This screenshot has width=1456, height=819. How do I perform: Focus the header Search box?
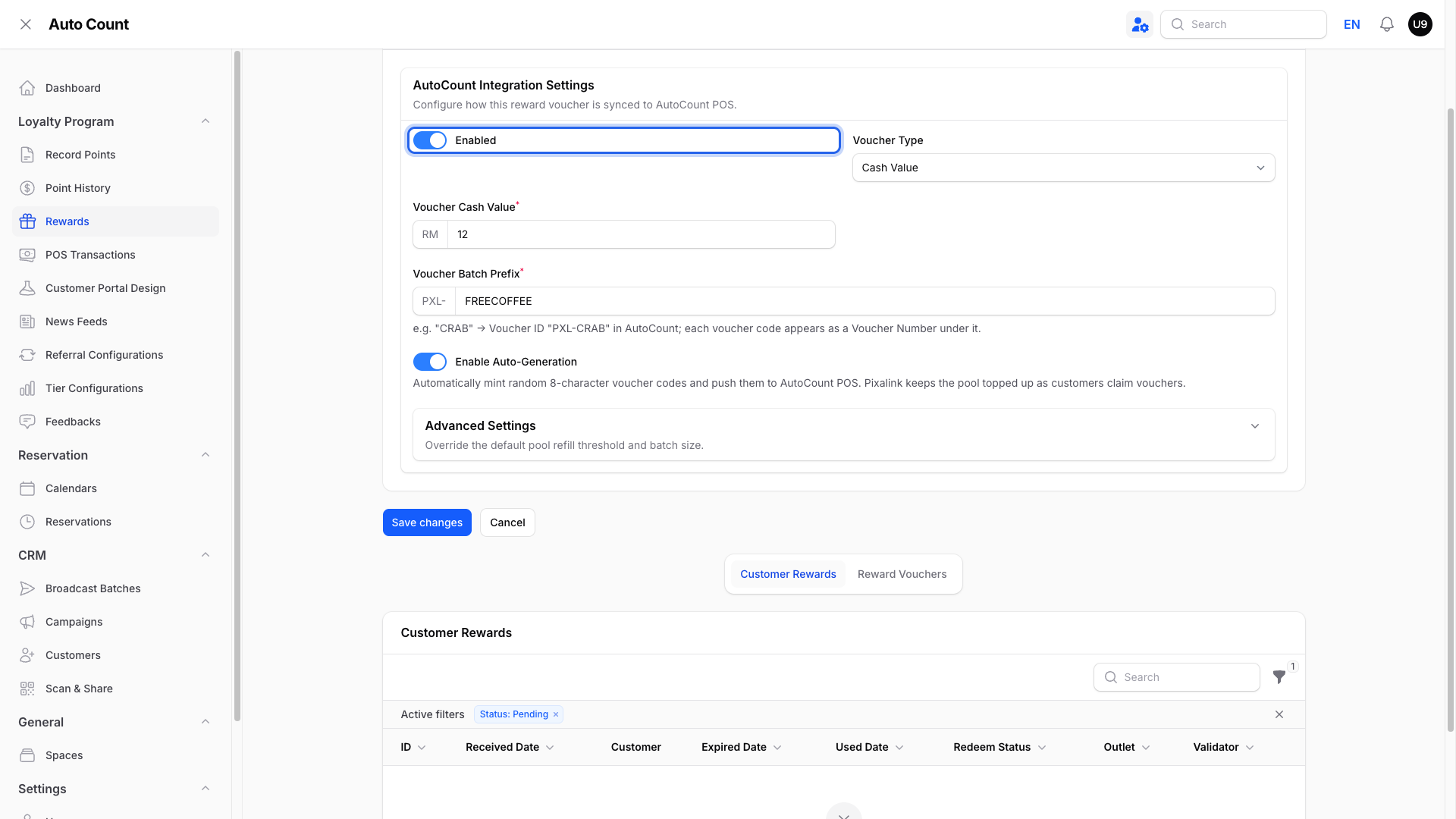click(x=1243, y=24)
